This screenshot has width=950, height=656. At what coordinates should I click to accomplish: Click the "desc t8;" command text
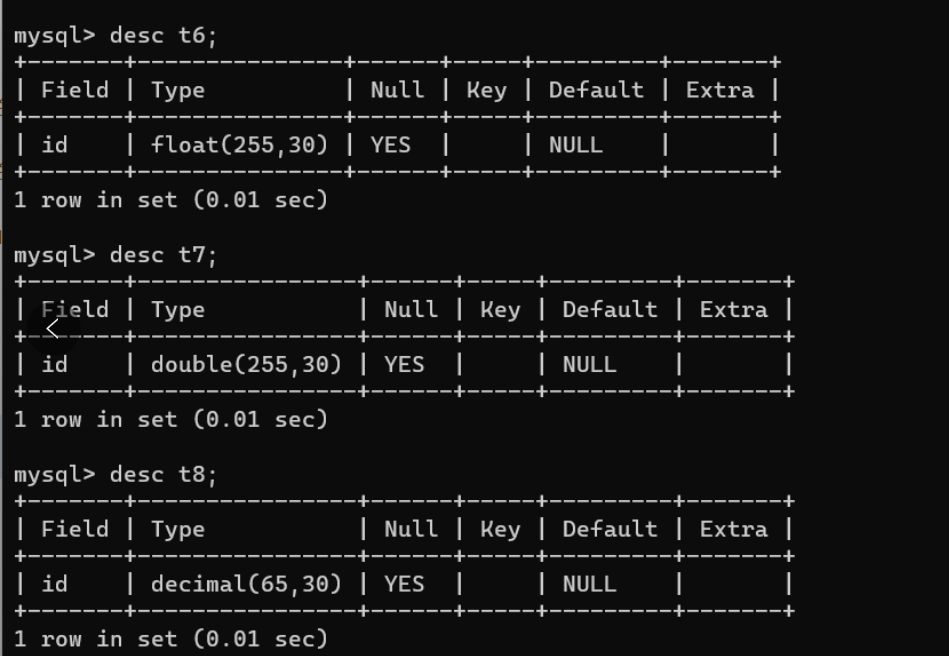(x=163, y=474)
